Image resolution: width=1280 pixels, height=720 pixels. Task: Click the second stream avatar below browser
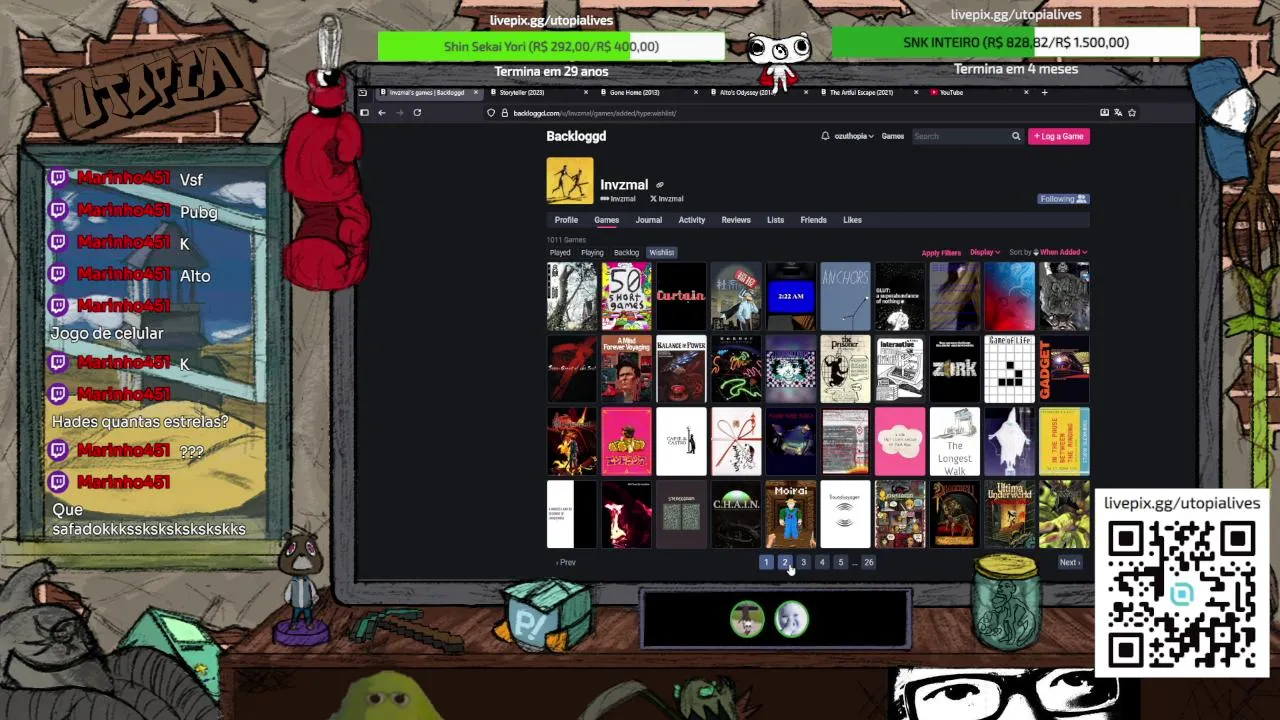791,619
